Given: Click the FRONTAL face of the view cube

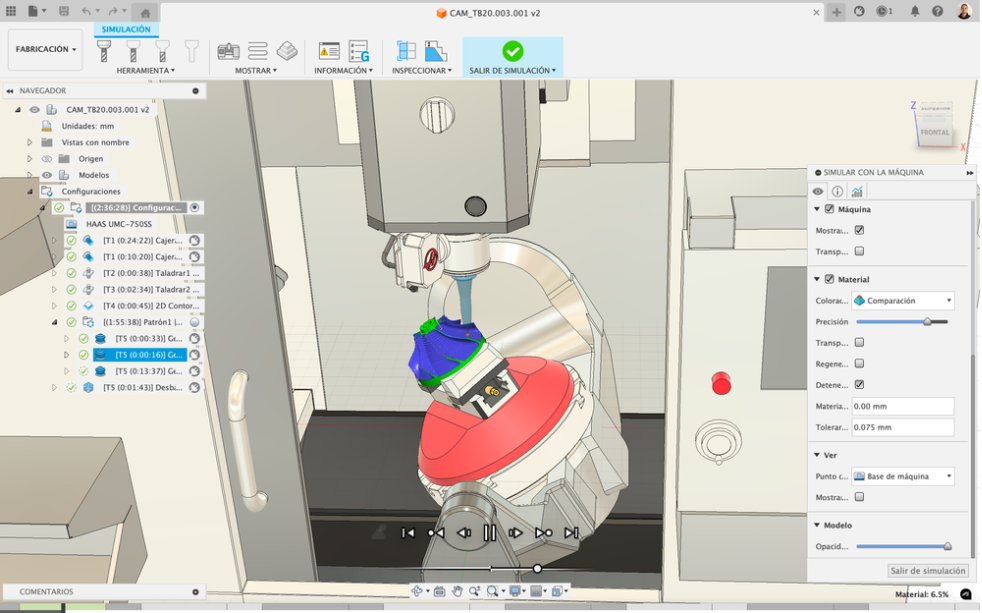Looking at the screenshot, I should click(934, 133).
